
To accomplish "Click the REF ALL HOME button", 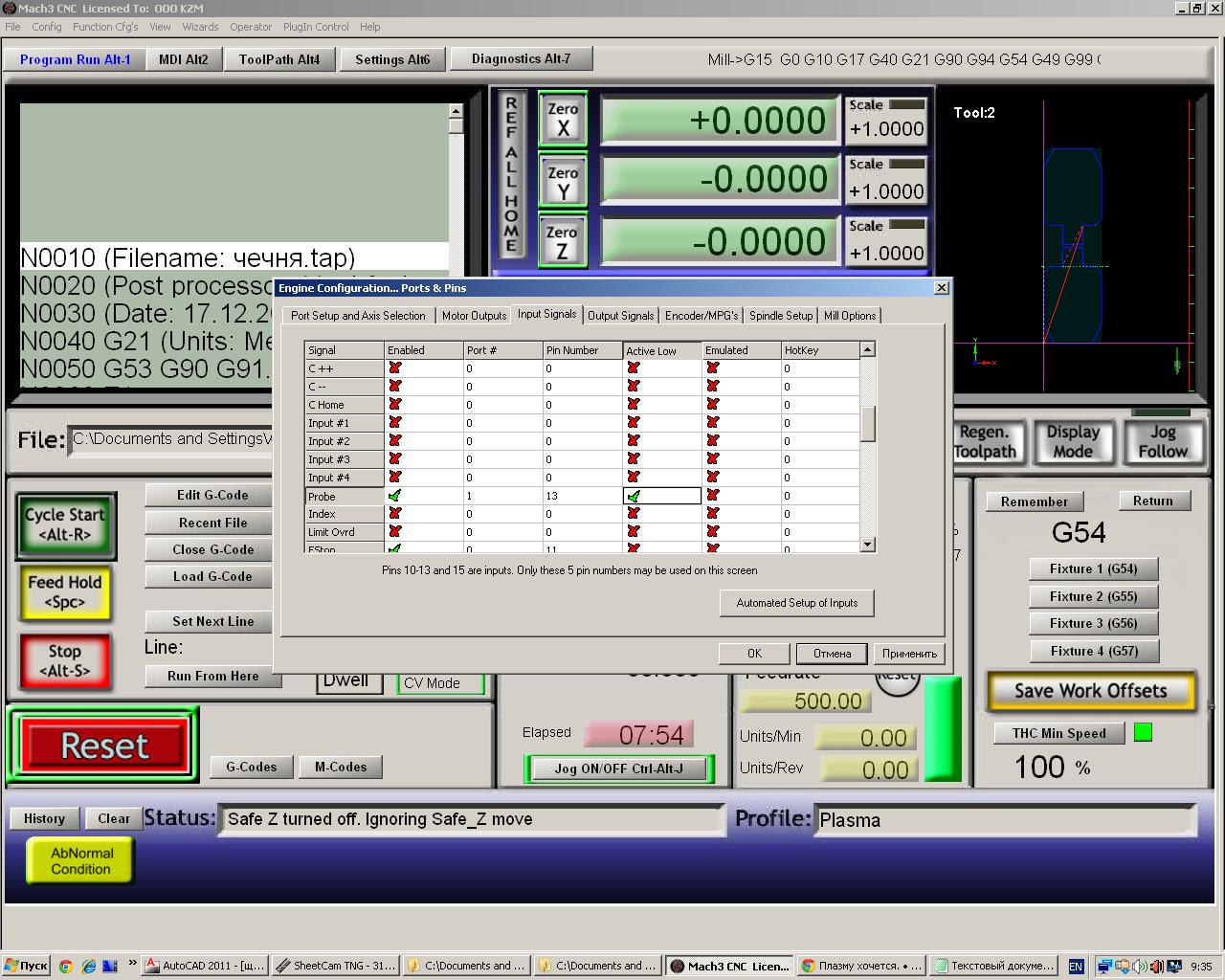I will pos(511,174).
